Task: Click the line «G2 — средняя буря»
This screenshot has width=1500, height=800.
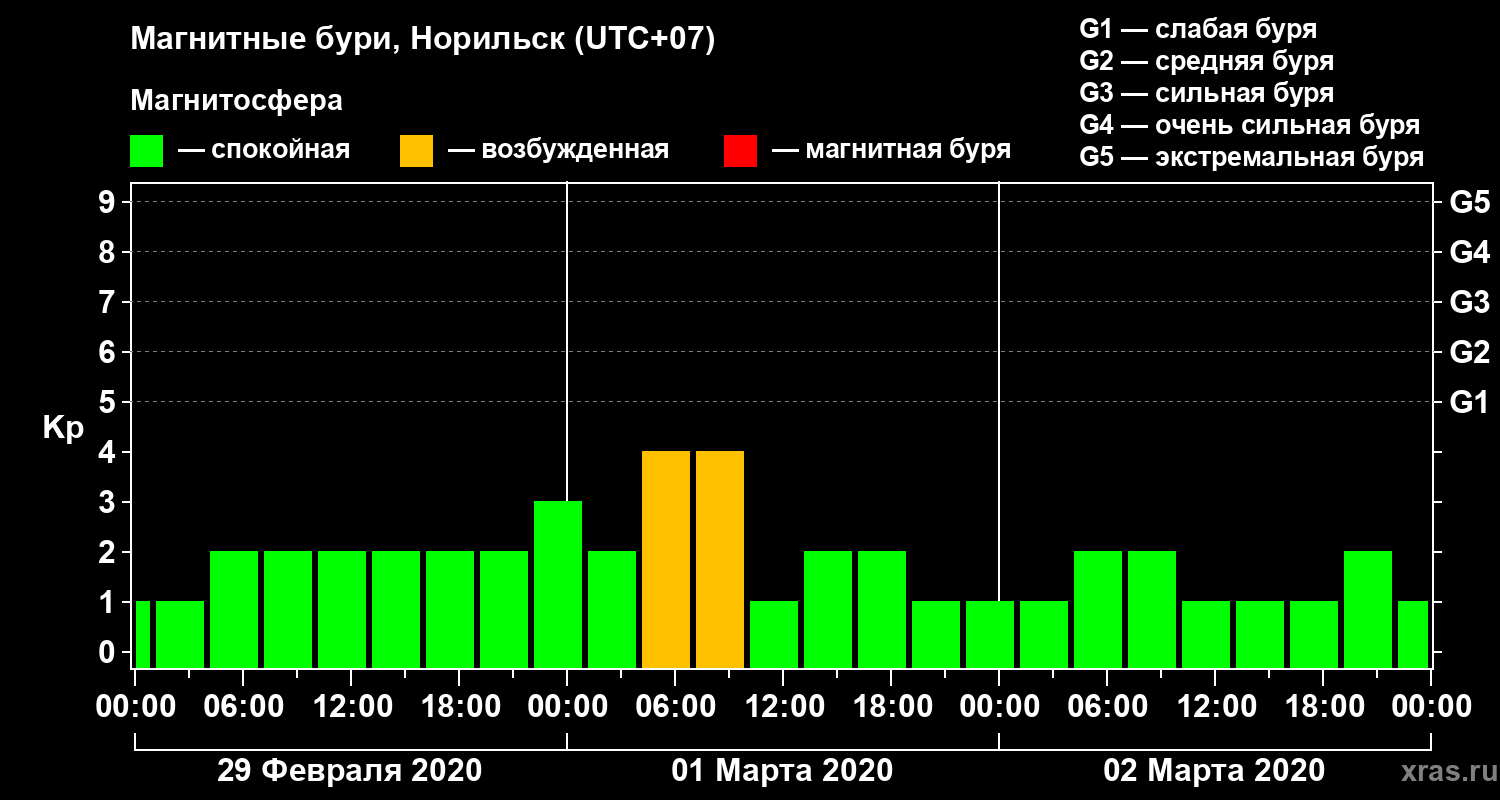Action: tap(1206, 61)
